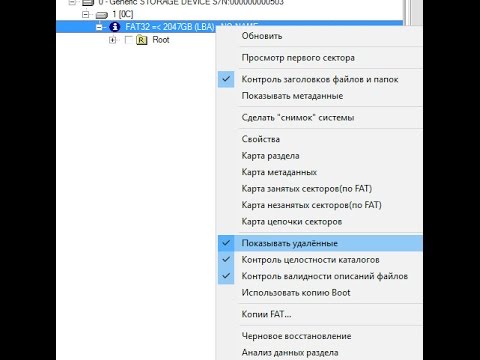
Task: Toggle Контроль целостности каталогов
Action: click(x=320, y=260)
